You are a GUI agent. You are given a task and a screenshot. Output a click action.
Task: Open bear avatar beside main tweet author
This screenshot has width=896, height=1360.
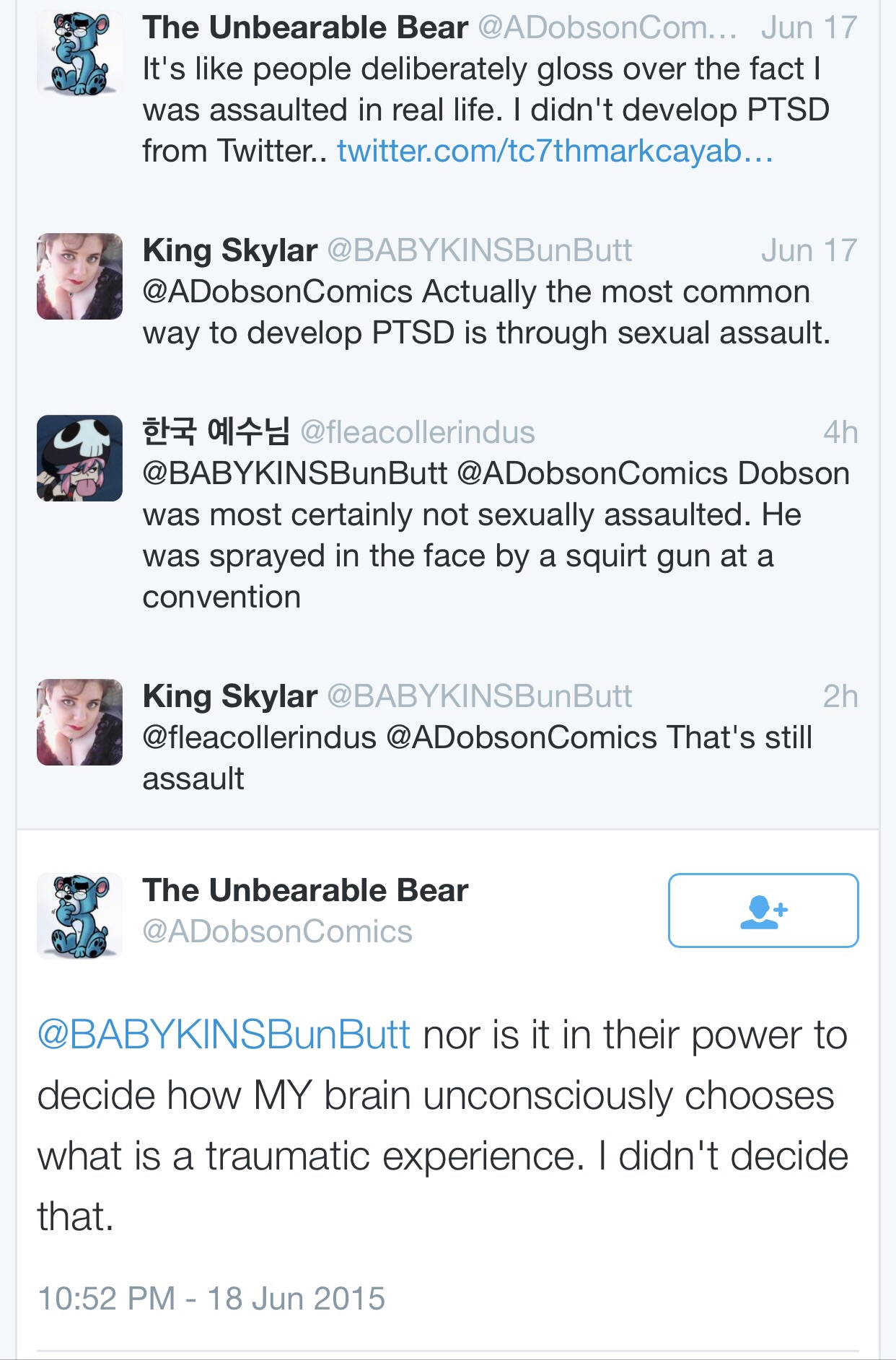(79, 916)
